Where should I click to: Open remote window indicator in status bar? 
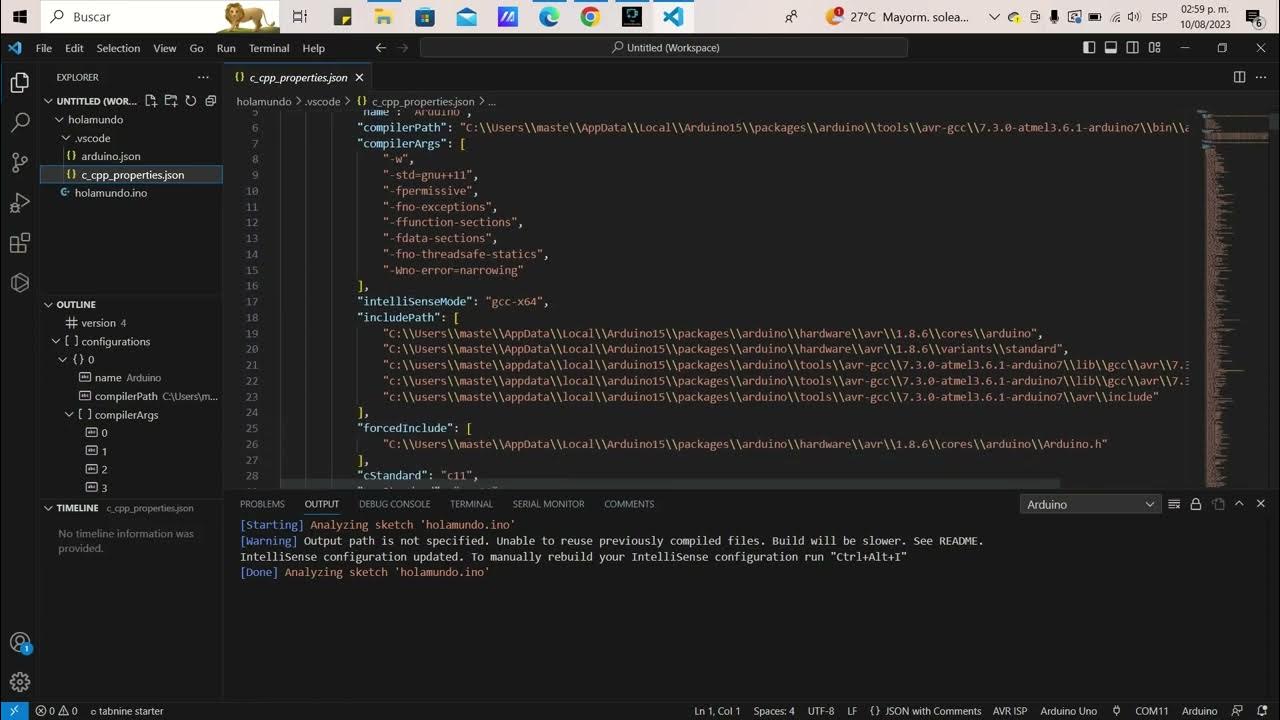pyautogui.click(x=13, y=711)
